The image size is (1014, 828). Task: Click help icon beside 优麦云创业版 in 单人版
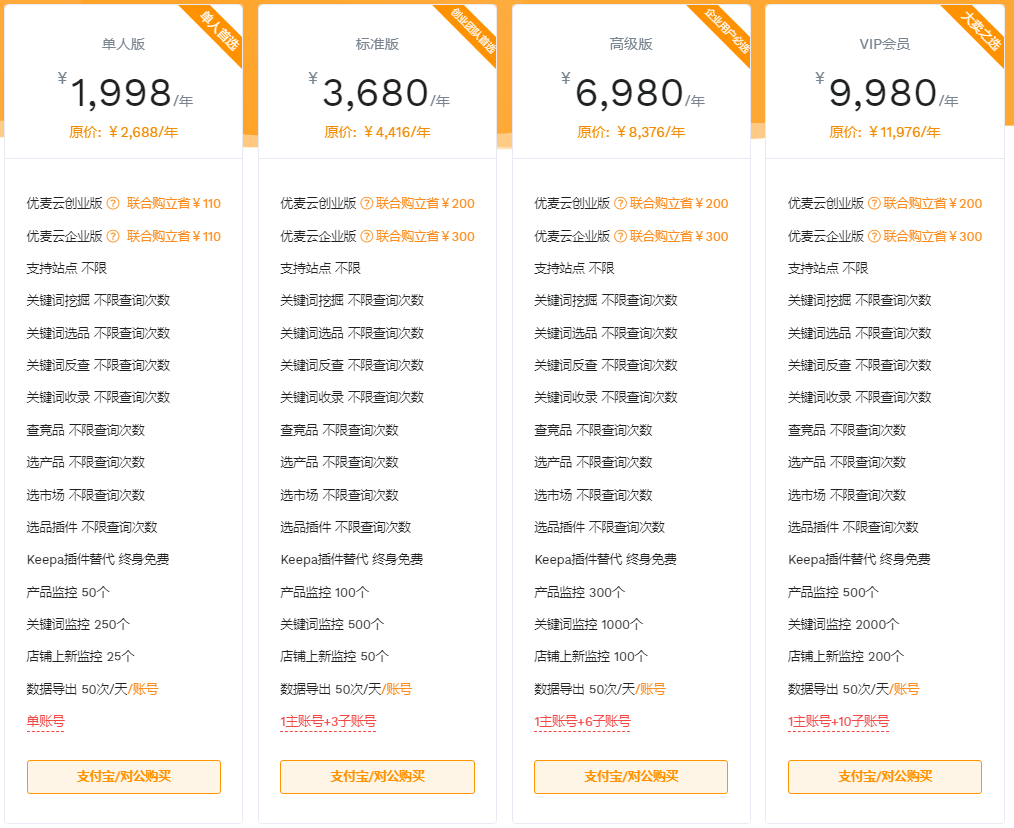tap(113, 204)
